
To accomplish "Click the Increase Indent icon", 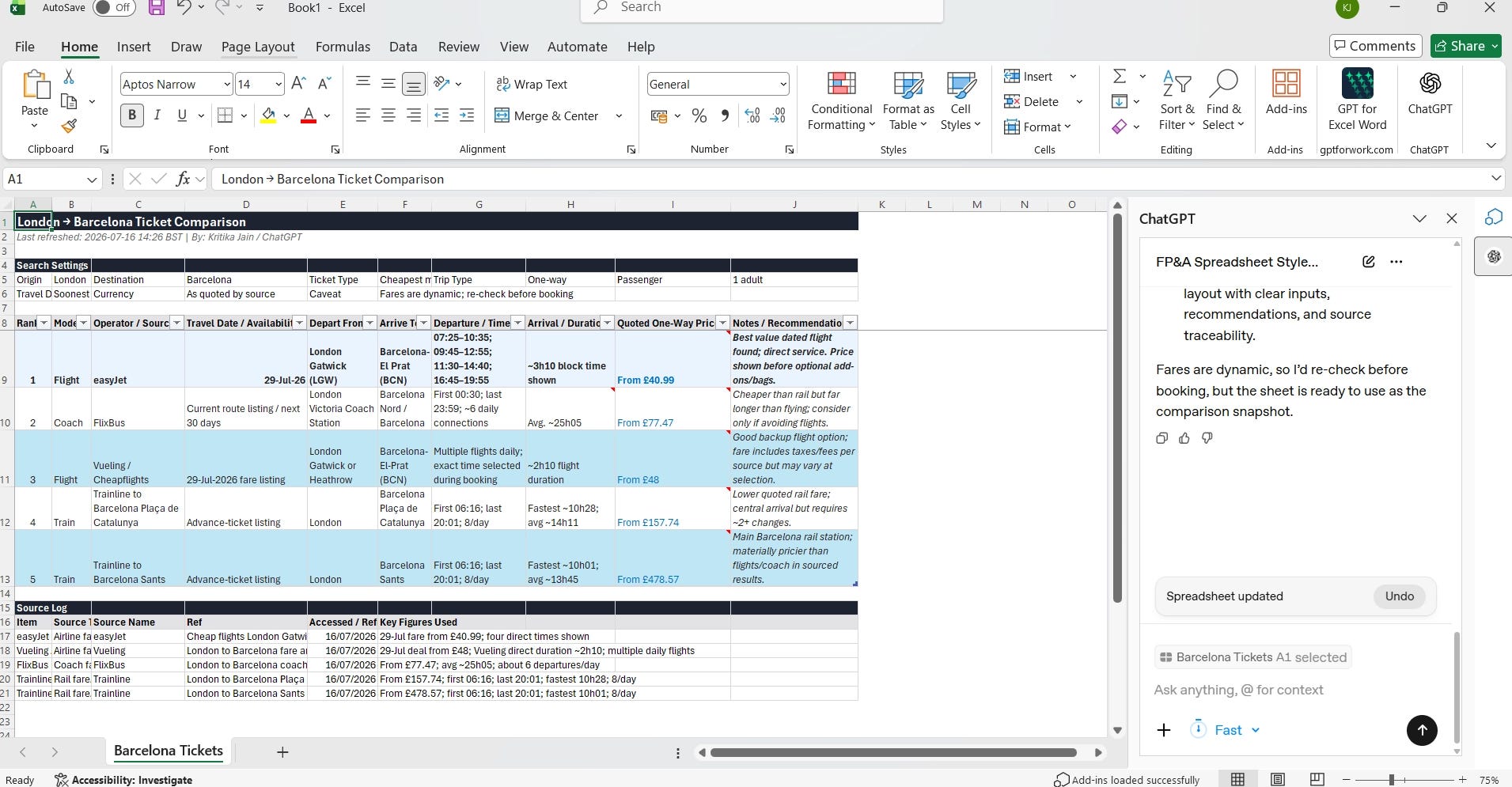I will [467, 115].
